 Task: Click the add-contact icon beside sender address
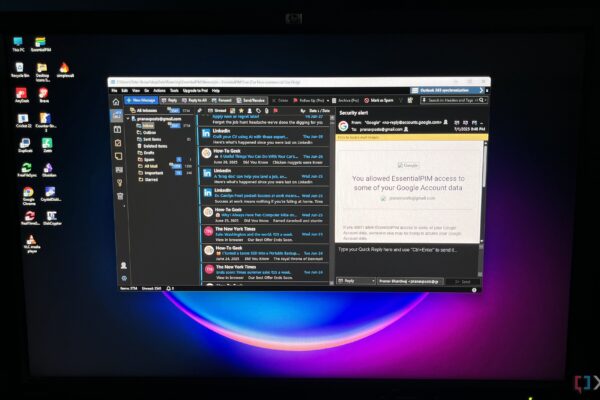coord(445,122)
